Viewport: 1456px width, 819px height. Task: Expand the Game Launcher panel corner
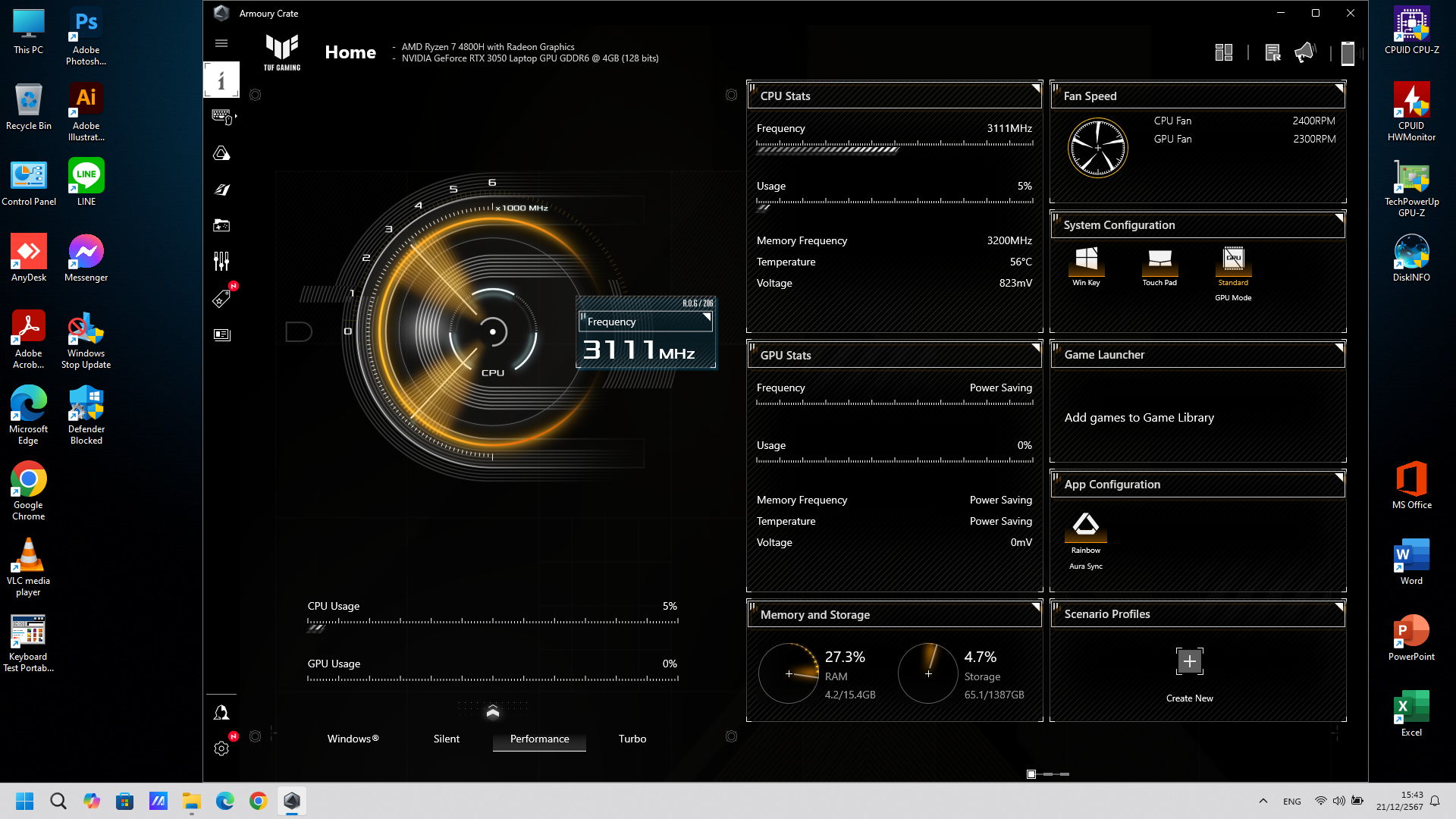point(1339,347)
